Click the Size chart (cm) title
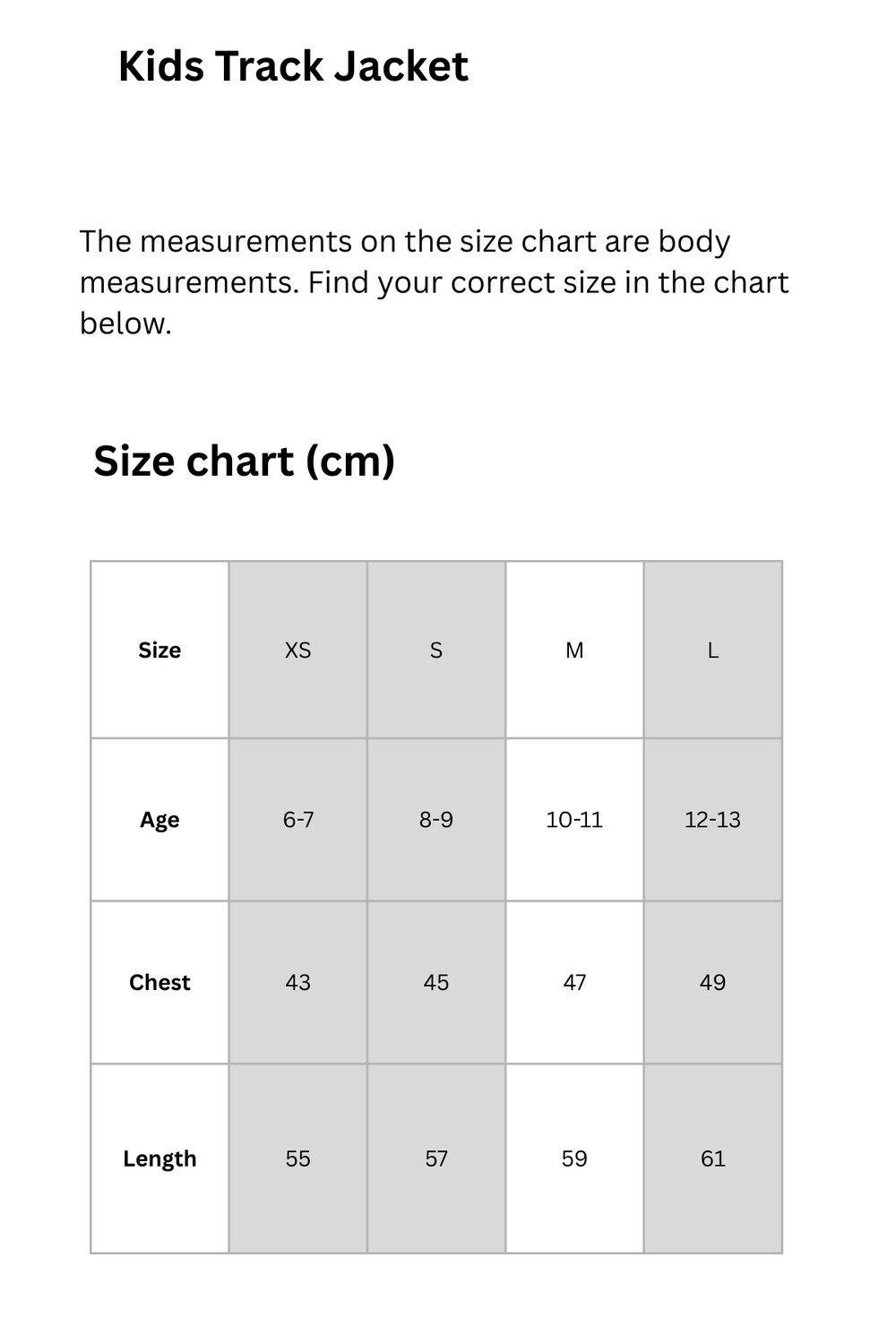 click(x=244, y=461)
